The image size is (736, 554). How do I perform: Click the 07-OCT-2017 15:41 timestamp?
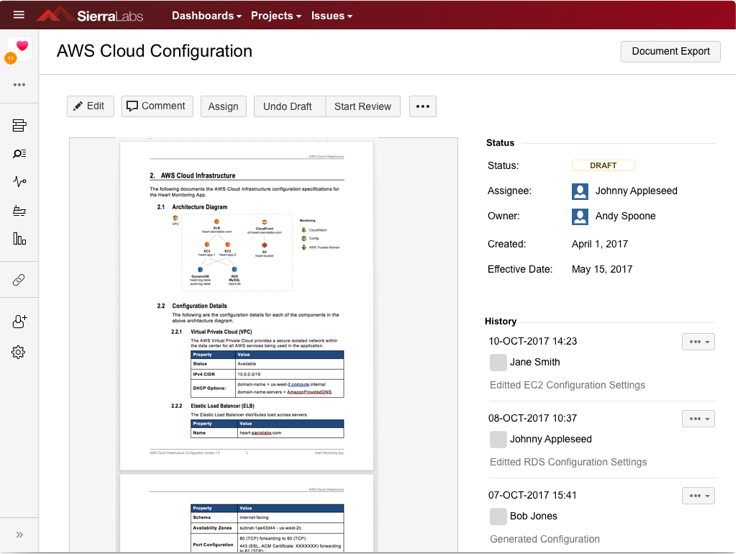tap(532, 495)
